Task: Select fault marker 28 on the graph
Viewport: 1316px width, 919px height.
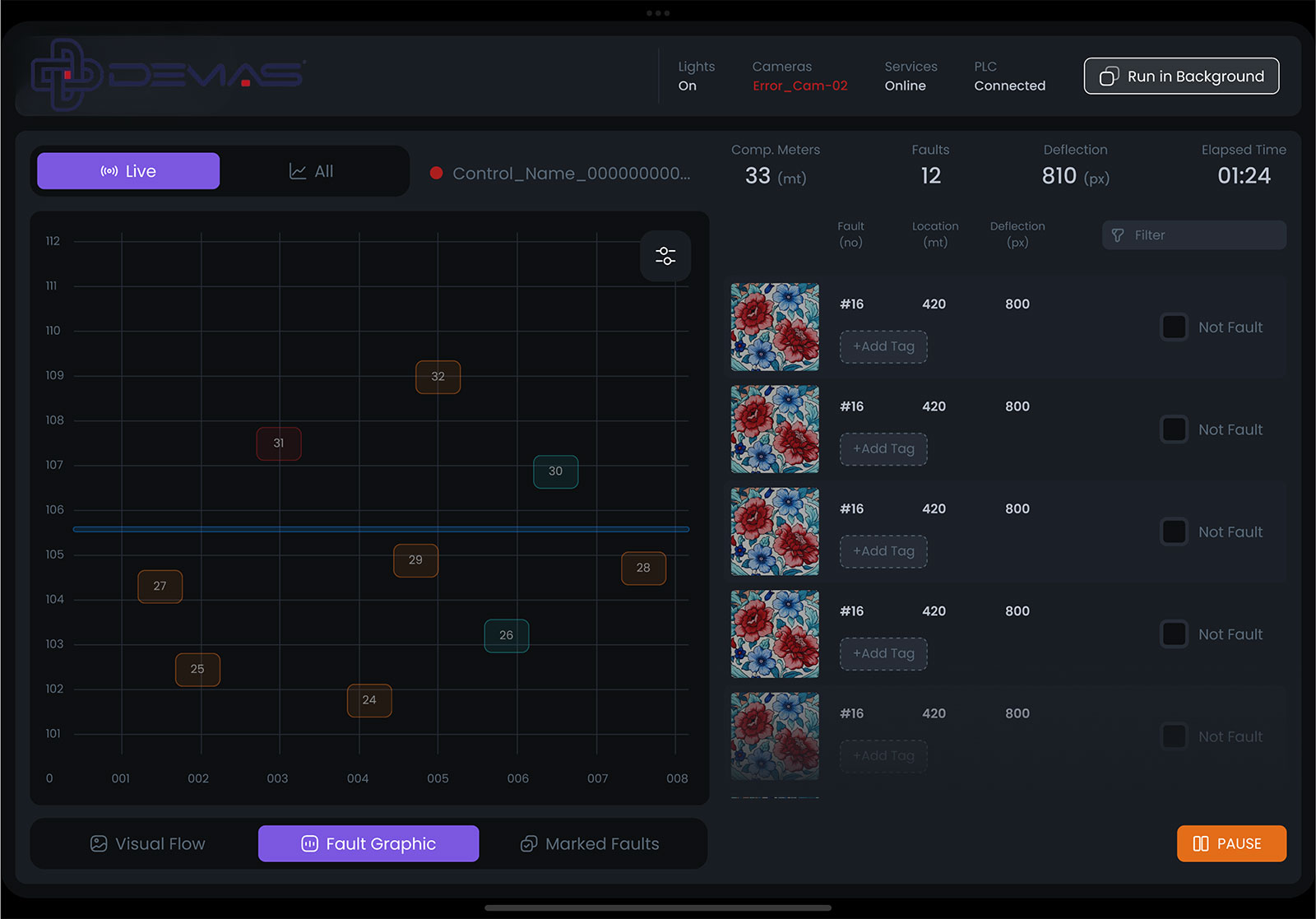Action: [x=643, y=568]
